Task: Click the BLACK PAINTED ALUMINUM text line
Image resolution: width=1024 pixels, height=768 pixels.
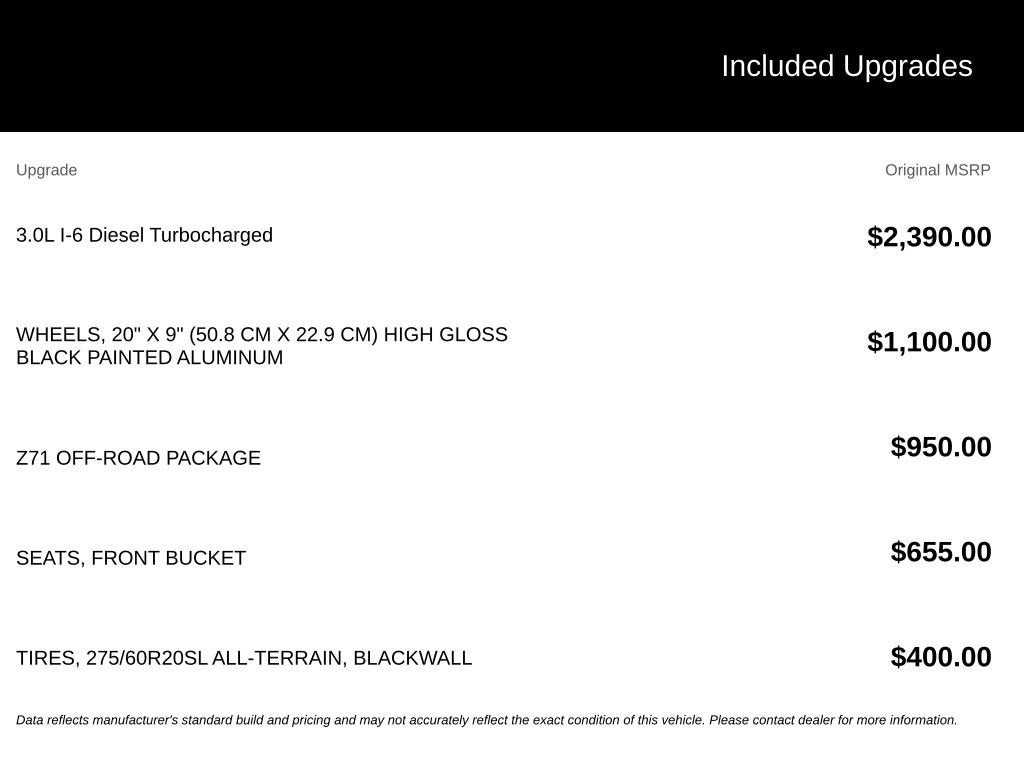Action: click(150, 357)
